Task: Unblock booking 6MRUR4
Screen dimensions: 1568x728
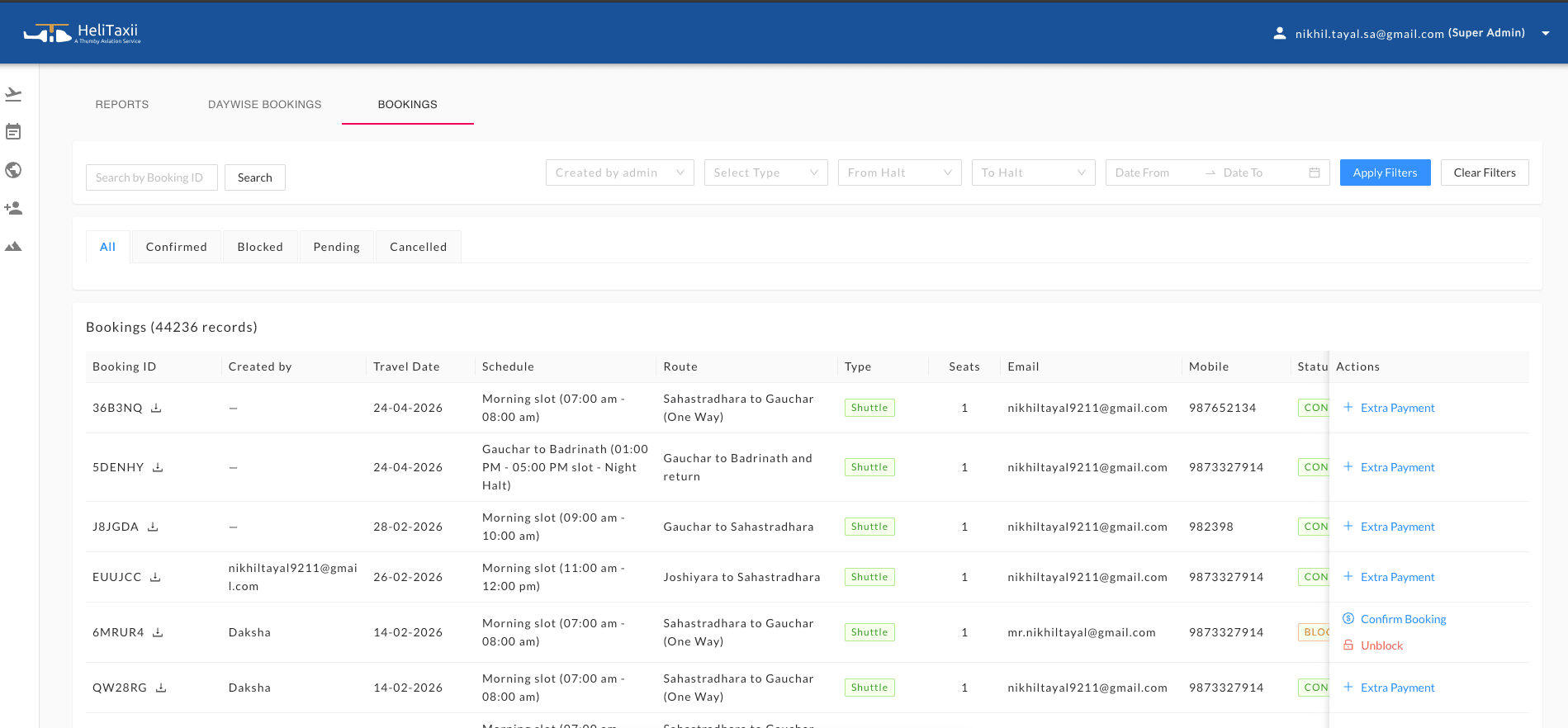Action: point(1373,645)
